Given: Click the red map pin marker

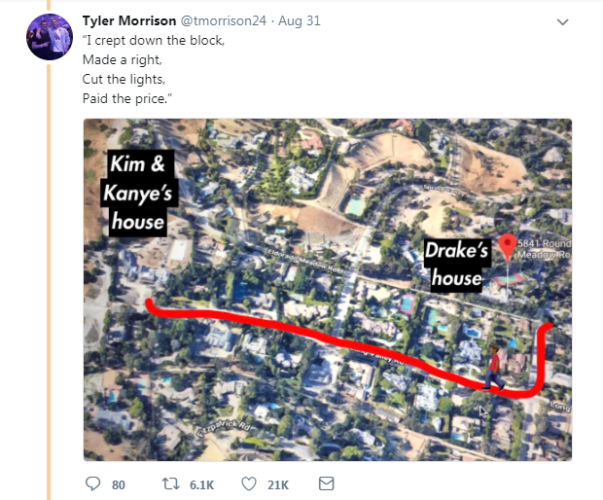Looking at the screenshot, I should (x=508, y=247).
